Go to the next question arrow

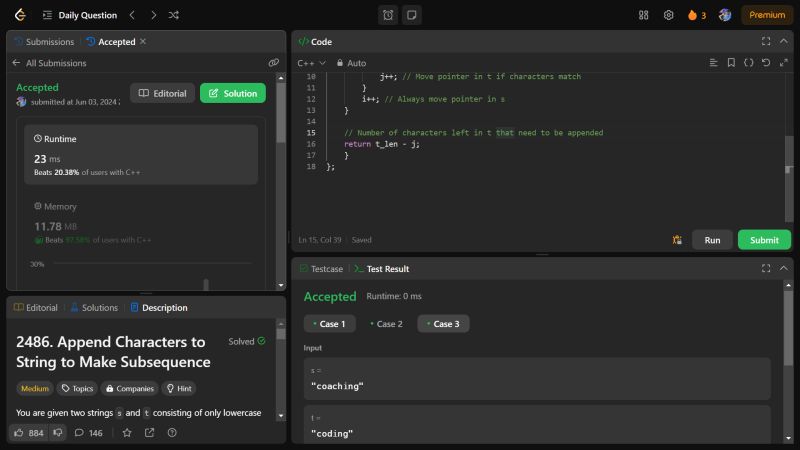(154, 15)
